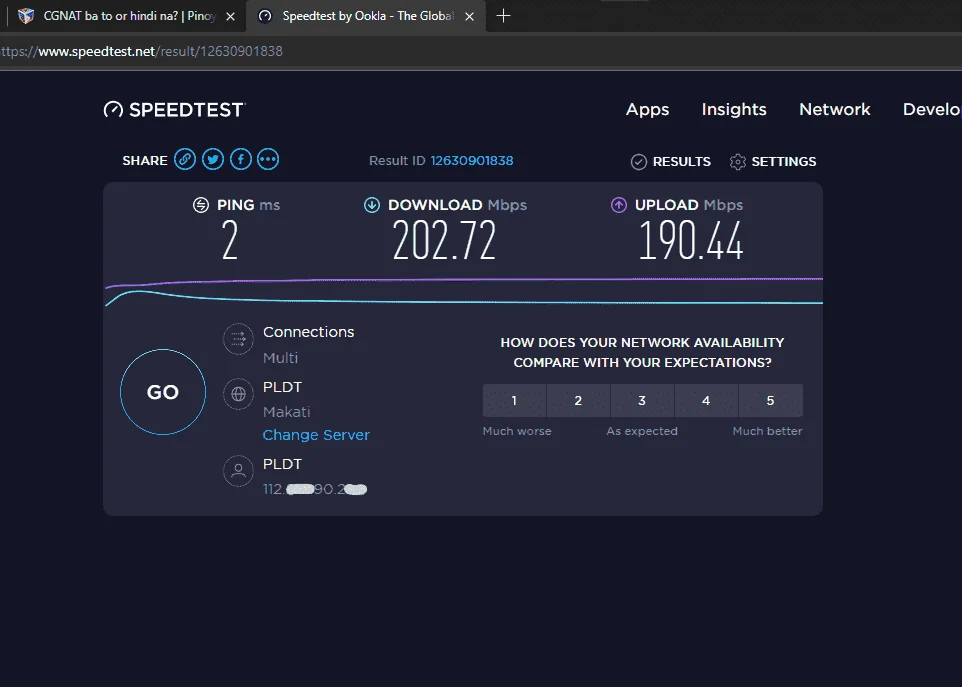Click the As expected label
The width and height of the screenshot is (962, 687).
[642, 431]
